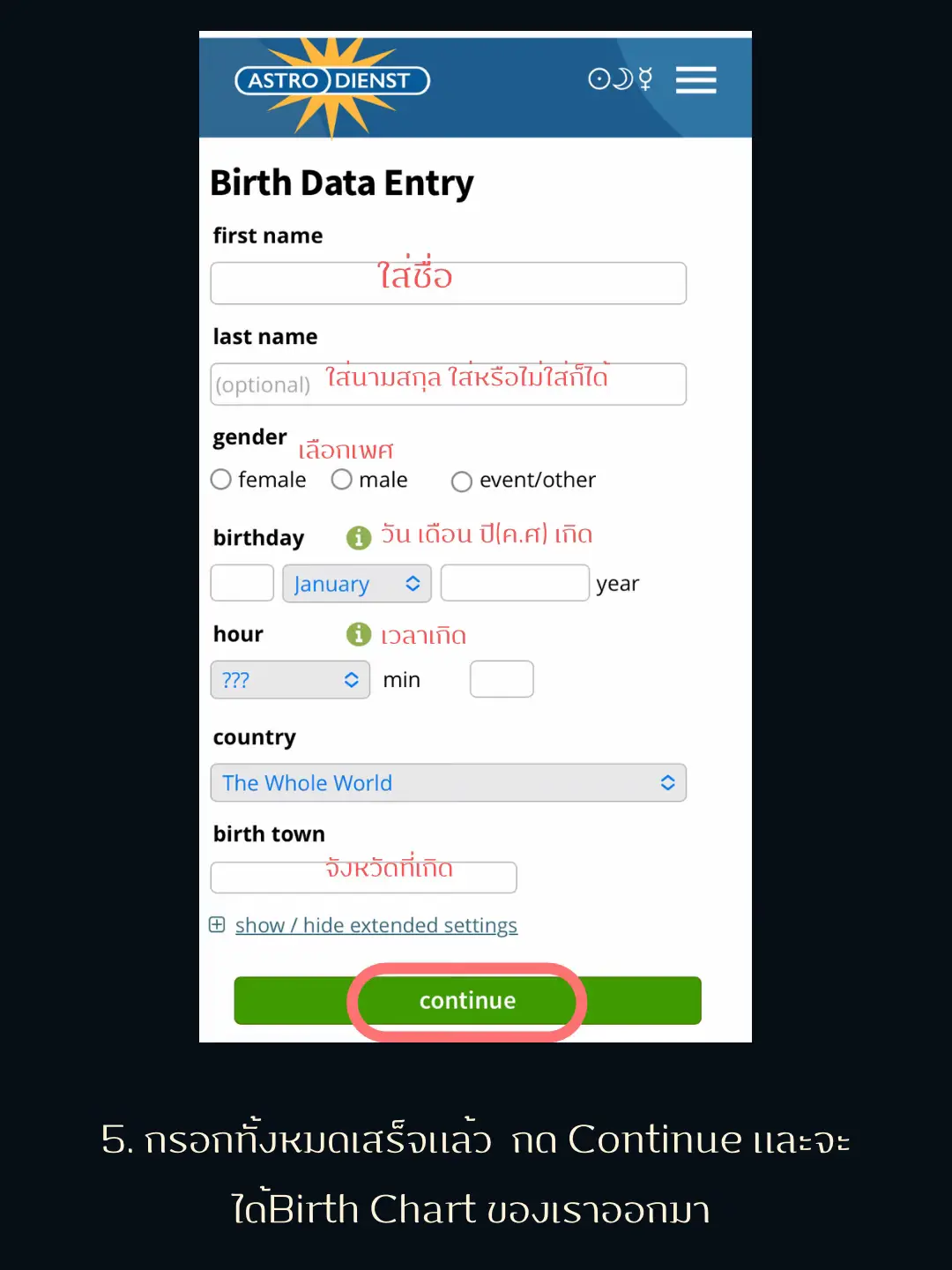Focus the minutes input box
This screenshot has width=952, height=1270.
(502, 680)
